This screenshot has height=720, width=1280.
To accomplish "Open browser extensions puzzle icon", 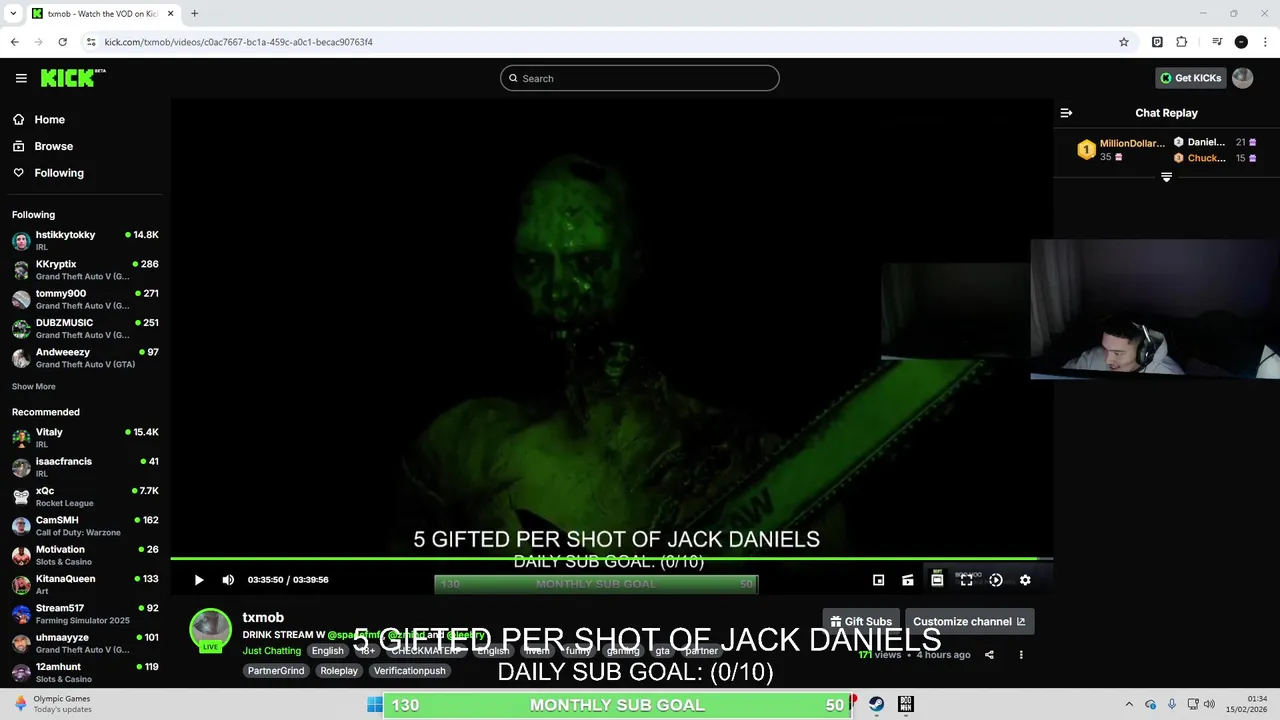I will point(1181,42).
